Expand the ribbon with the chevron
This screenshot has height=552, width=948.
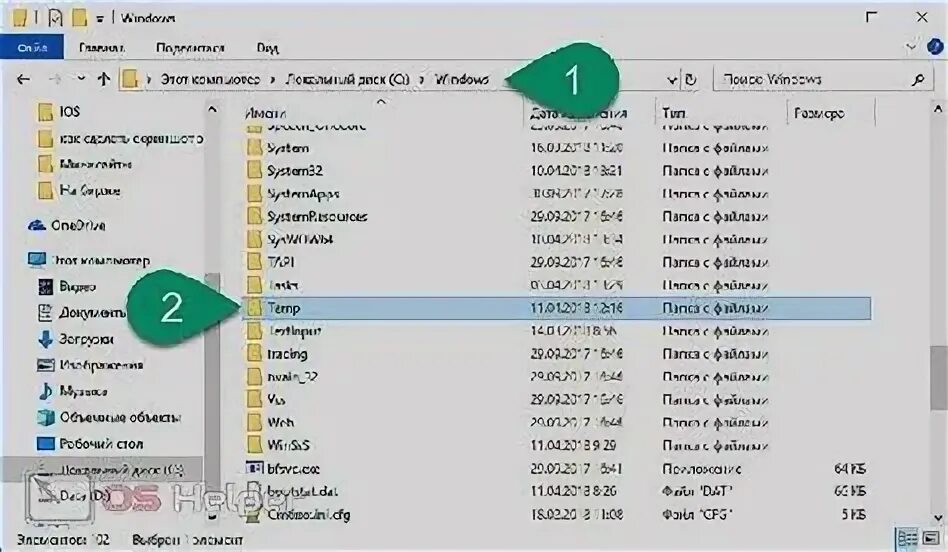910,47
